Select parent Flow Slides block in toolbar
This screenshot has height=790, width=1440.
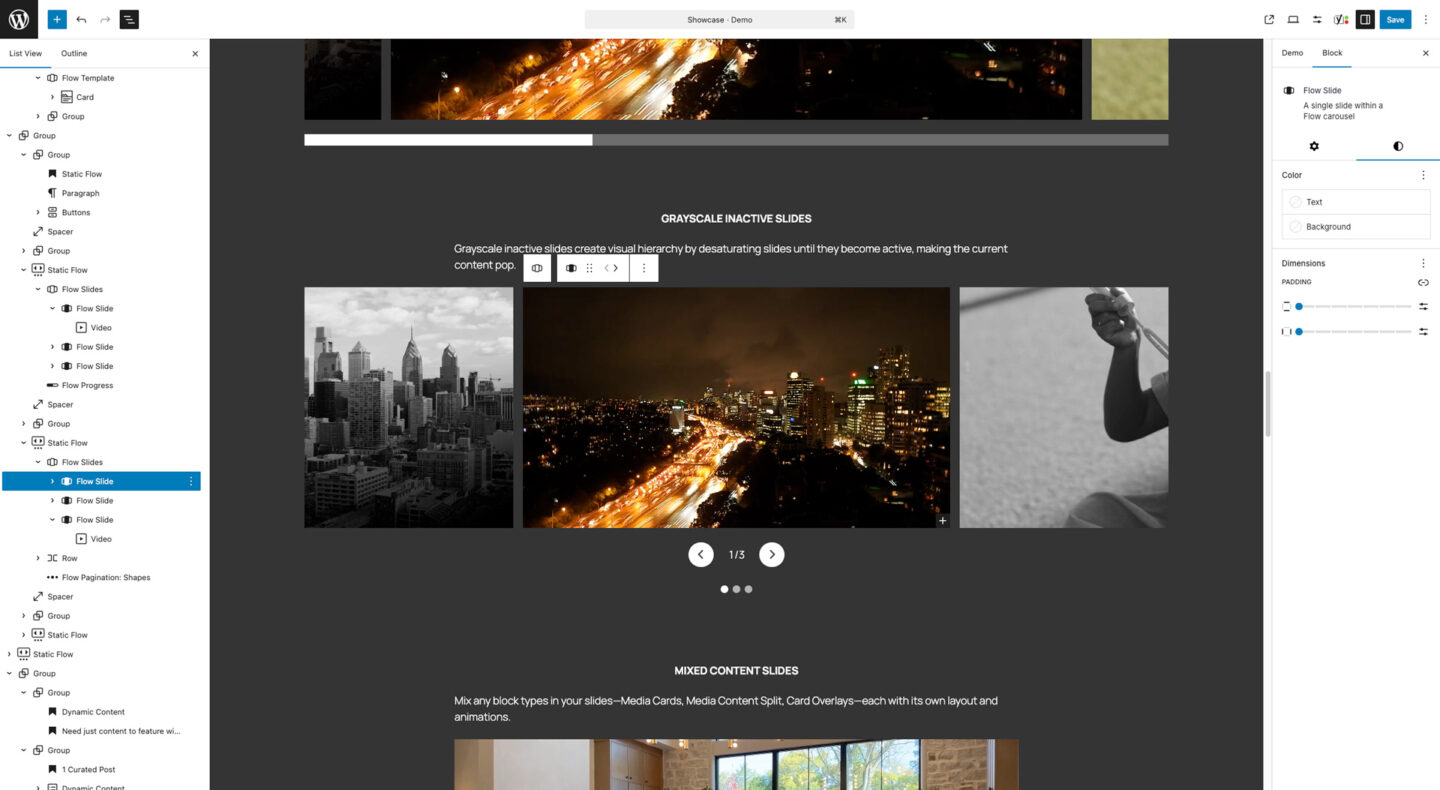(x=537, y=268)
